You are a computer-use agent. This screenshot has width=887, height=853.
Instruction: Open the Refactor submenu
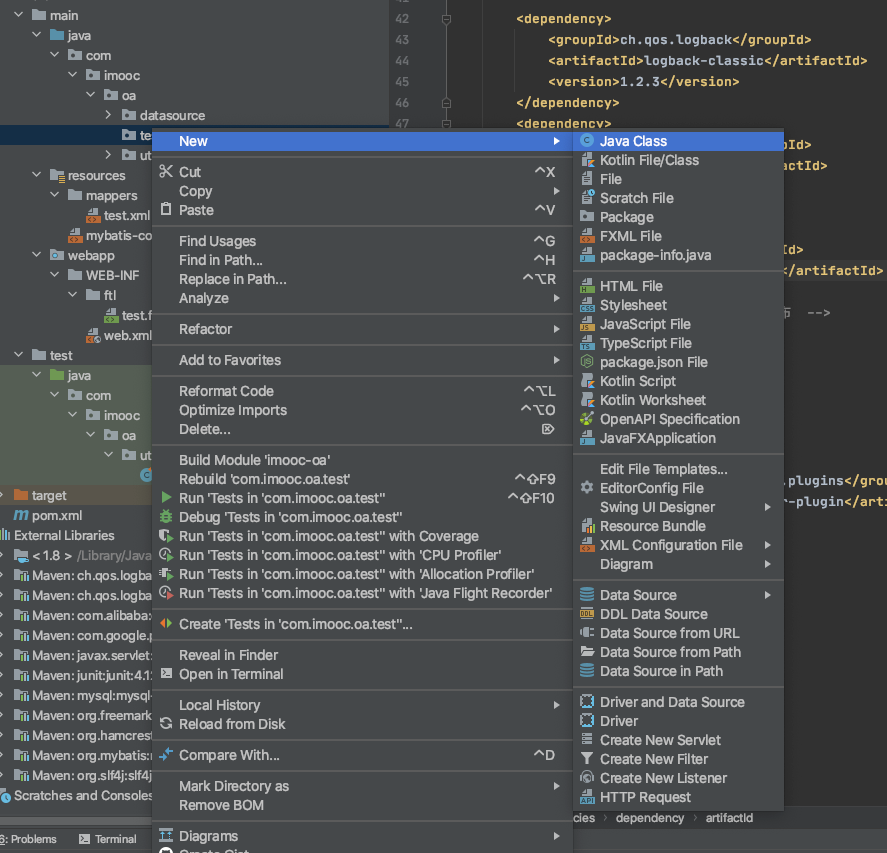click(362, 329)
